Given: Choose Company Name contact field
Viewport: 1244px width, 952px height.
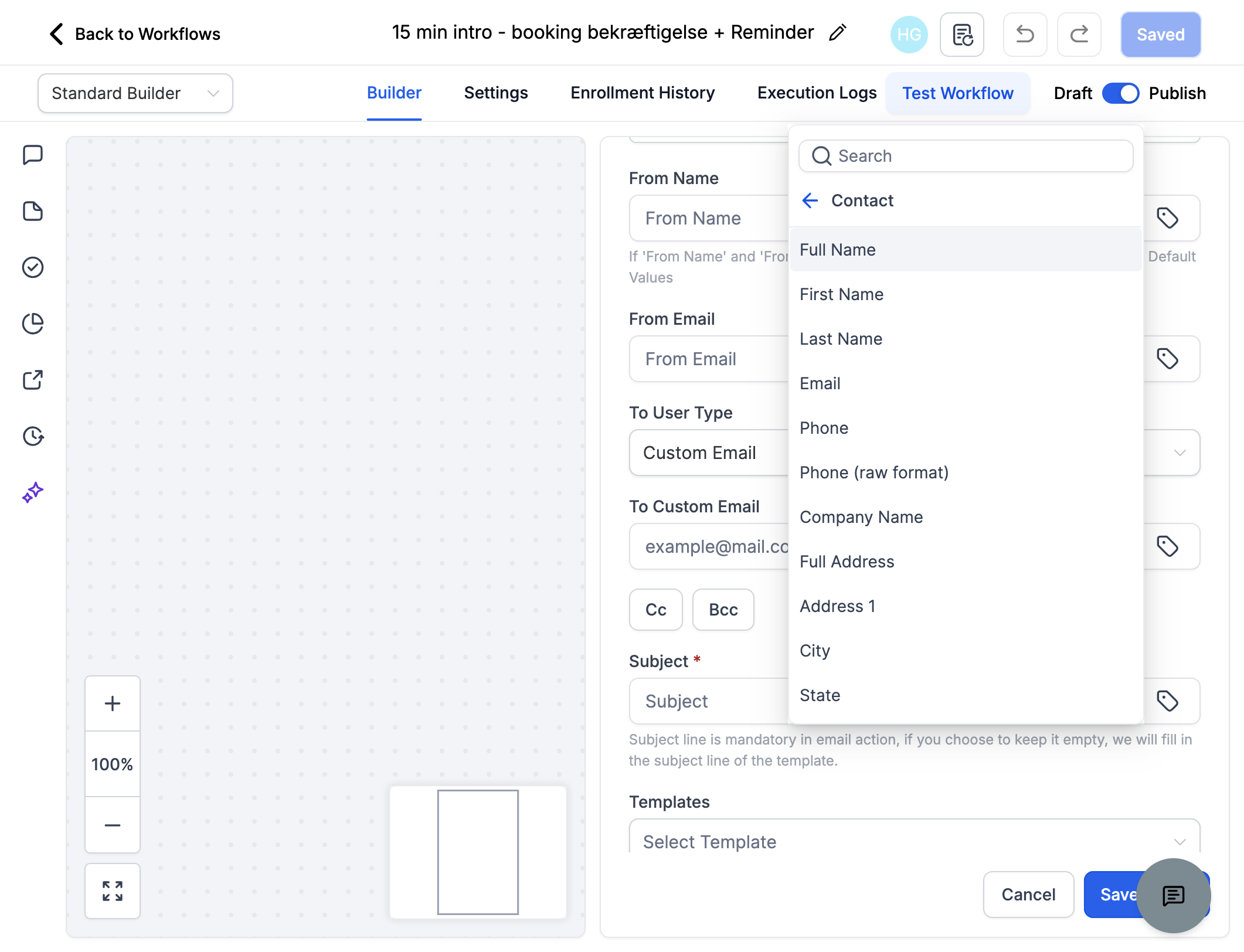Looking at the screenshot, I should [x=966, y=517].
